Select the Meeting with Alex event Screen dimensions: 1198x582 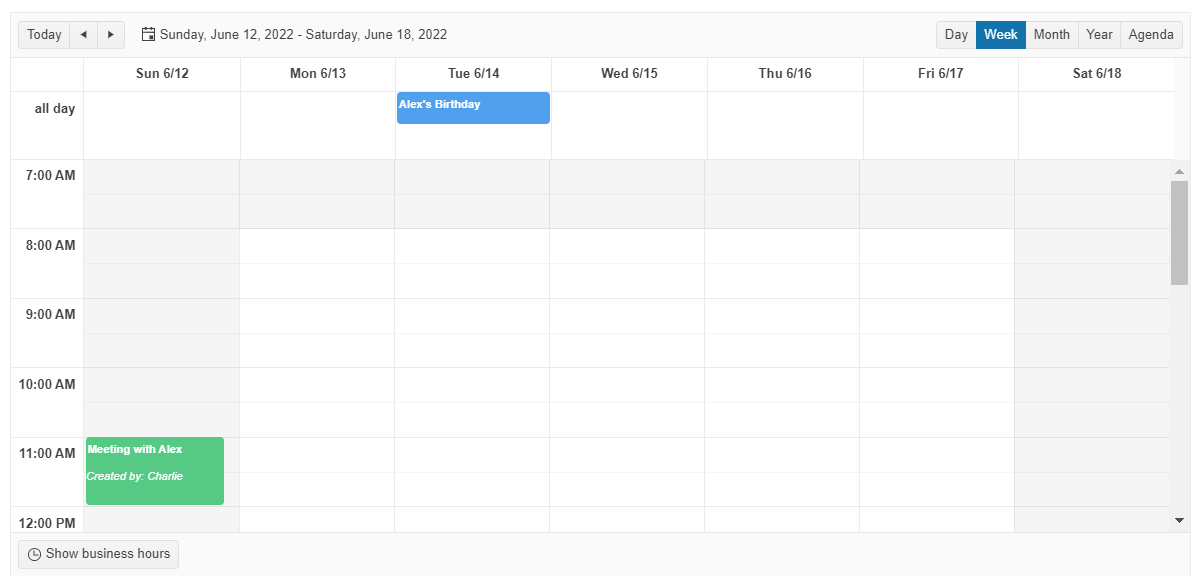(154, 470)
